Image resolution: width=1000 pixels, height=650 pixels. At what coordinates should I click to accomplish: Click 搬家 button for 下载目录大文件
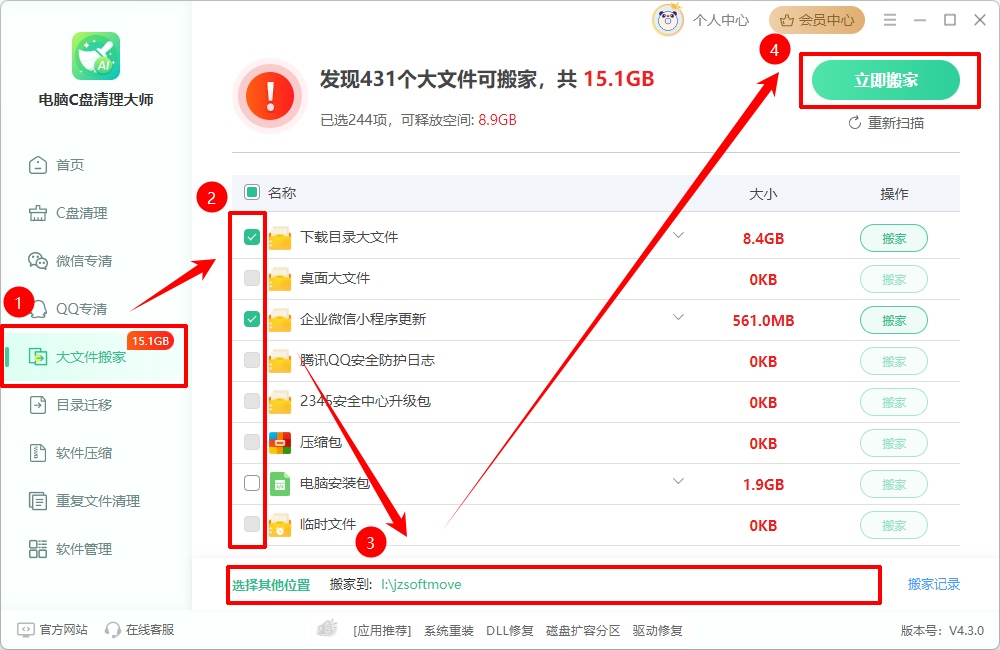(x=893, y=239)
